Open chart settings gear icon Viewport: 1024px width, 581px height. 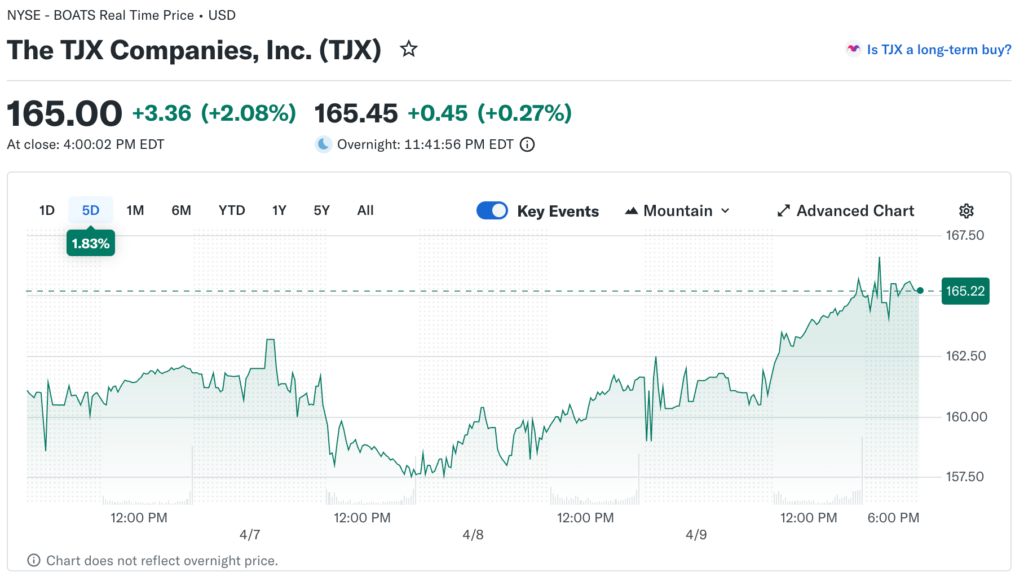click(966, 211)
